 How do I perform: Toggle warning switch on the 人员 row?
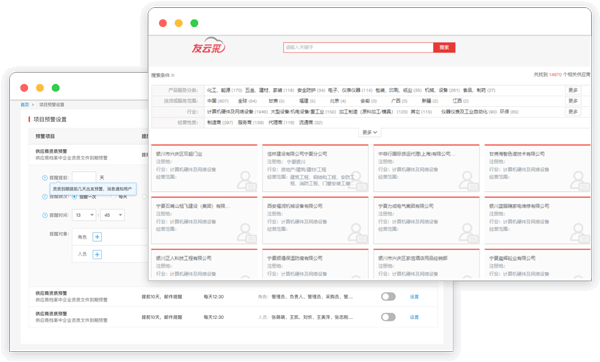(x=388, y=317)
